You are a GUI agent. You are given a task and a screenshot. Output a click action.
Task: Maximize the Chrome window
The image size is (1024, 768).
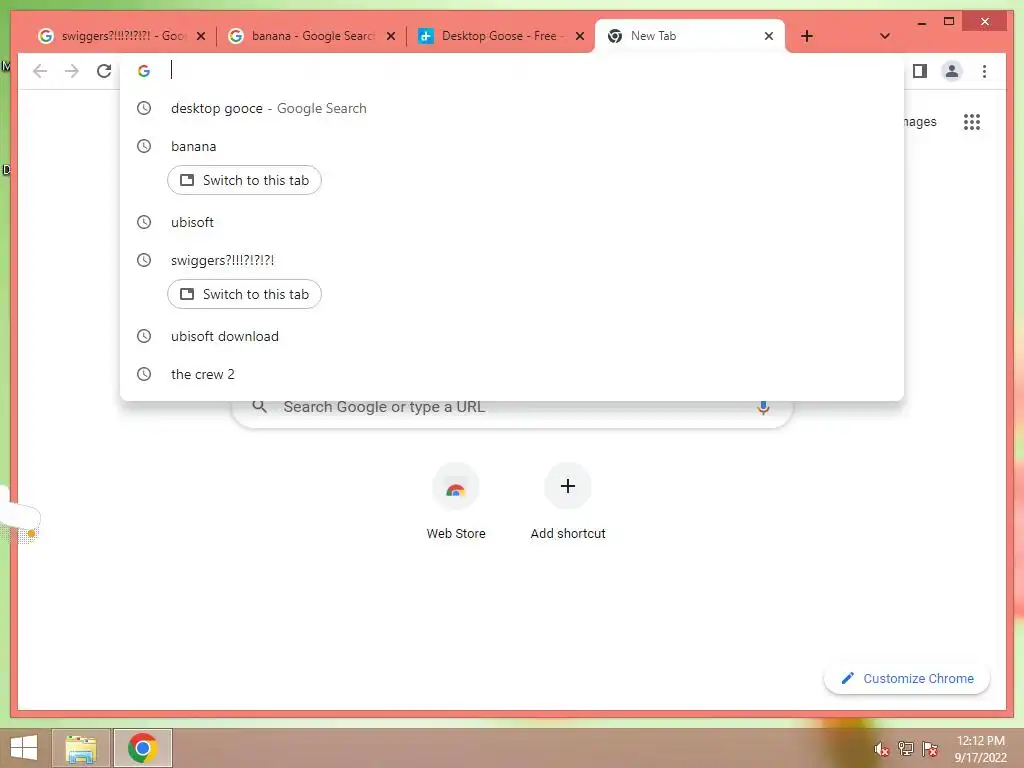949,22
